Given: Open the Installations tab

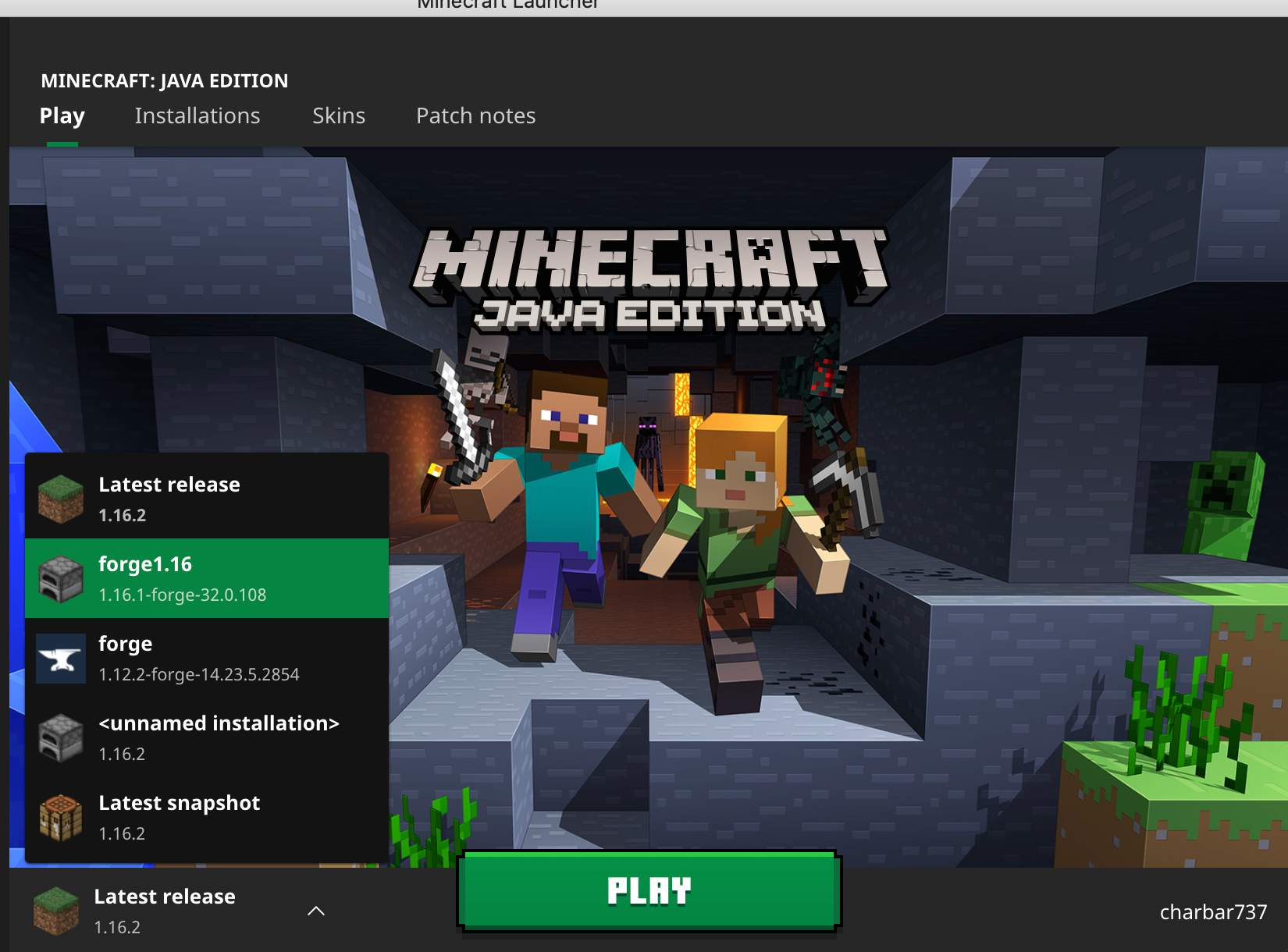Looking at the screenshot, I should [x=197, y=115].
